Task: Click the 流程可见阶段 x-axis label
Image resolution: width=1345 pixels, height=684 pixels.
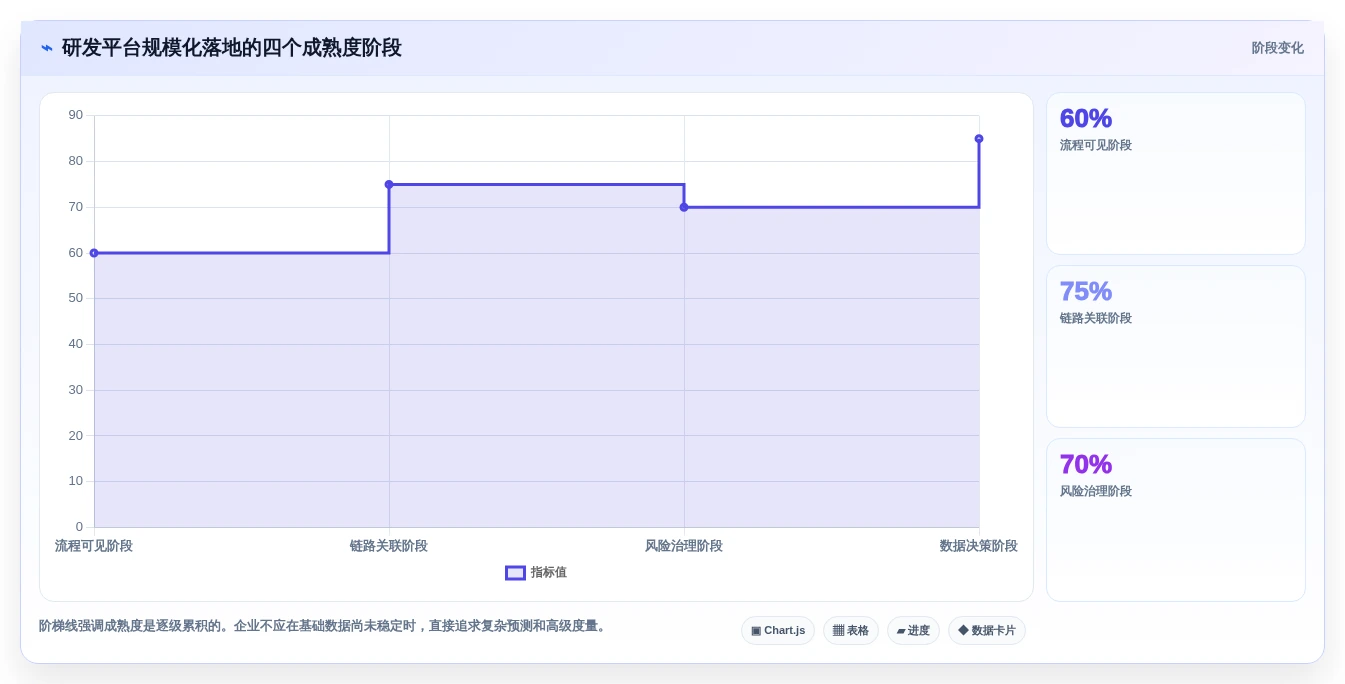Action: coord(94,546)
